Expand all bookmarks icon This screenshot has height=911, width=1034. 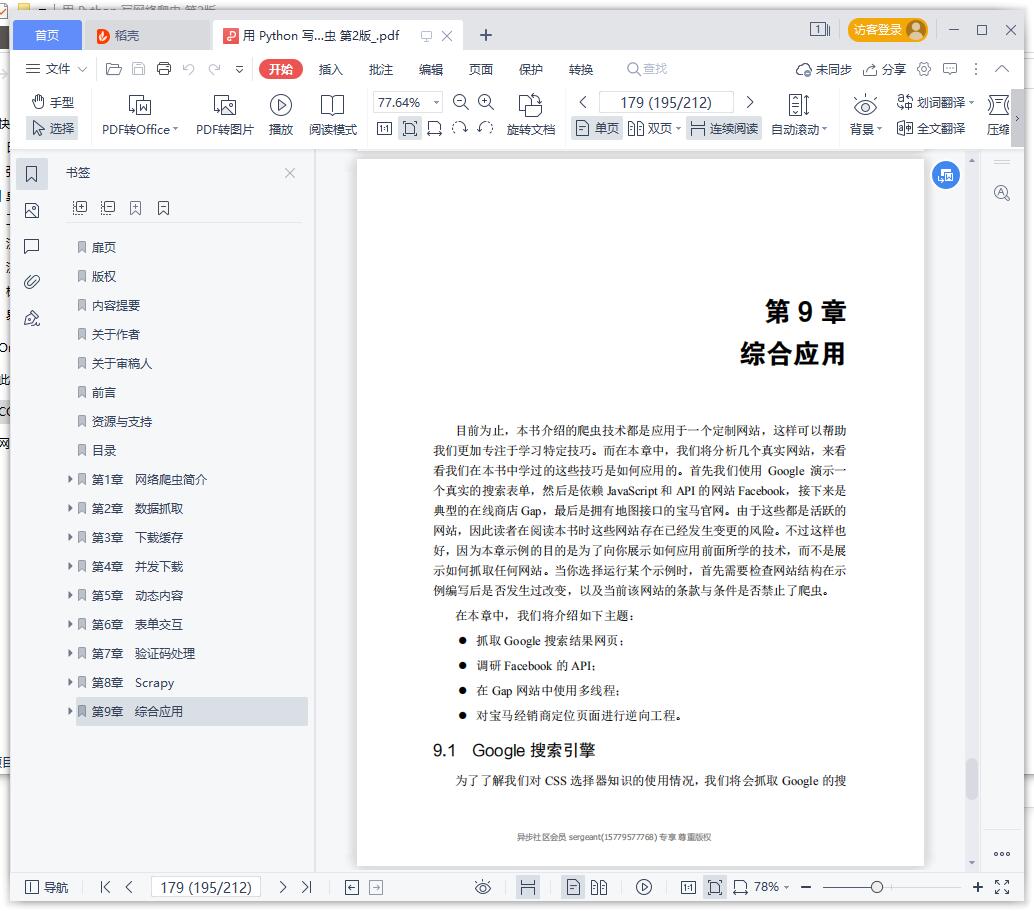point(80,208)
